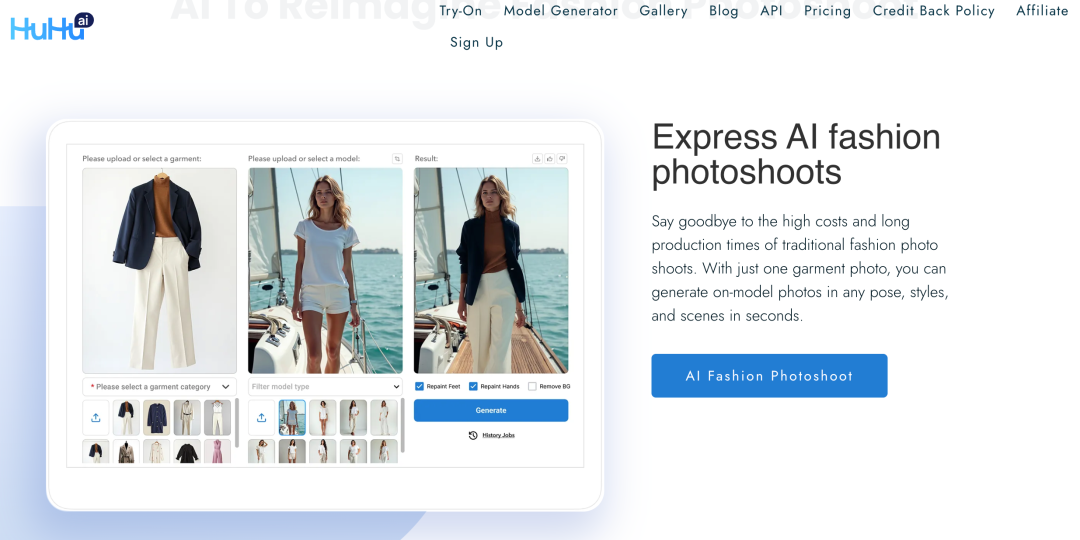The height and width of the screenshot is (540, 1080).
Task: Select the pink dress garment thumbnail
Action: (217, 451)
